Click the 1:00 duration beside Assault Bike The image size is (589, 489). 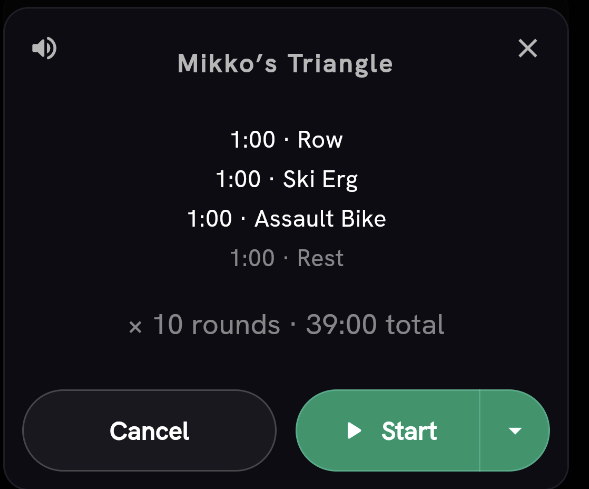click(x=210, y=219)
